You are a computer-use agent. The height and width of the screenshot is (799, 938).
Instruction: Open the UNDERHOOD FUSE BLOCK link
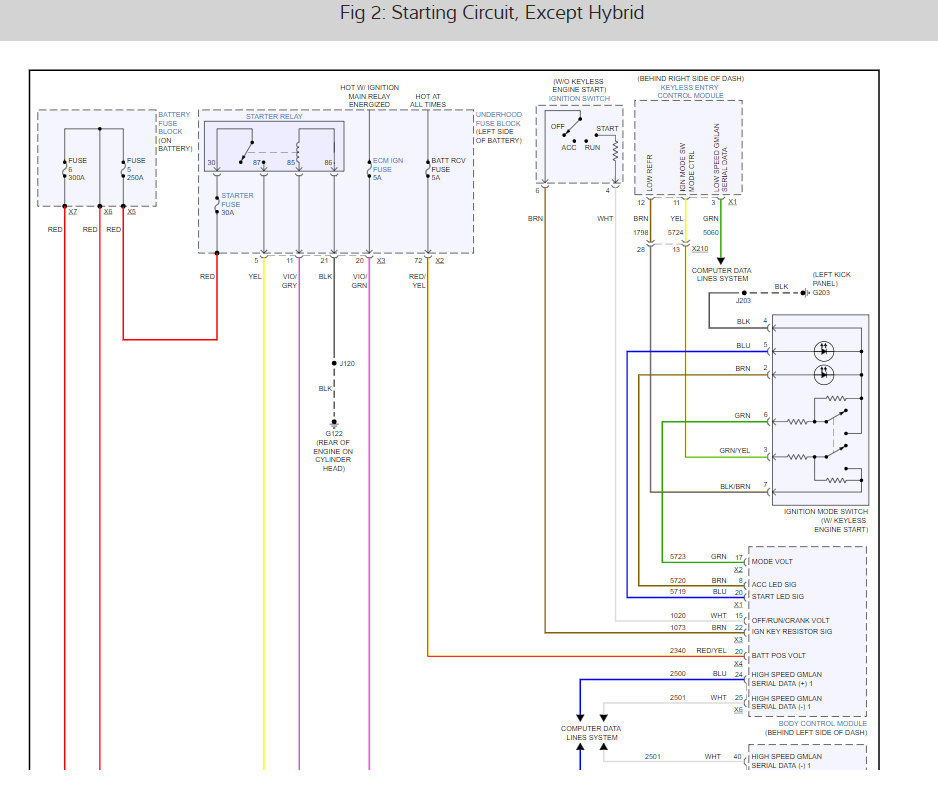click(x=498, y=119)
